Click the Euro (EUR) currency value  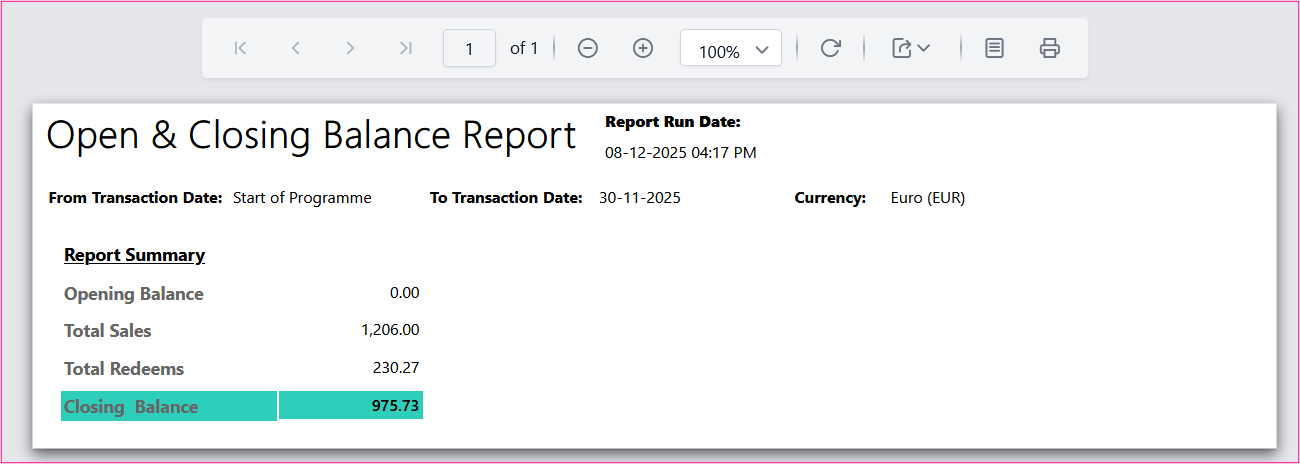point(927,198)
